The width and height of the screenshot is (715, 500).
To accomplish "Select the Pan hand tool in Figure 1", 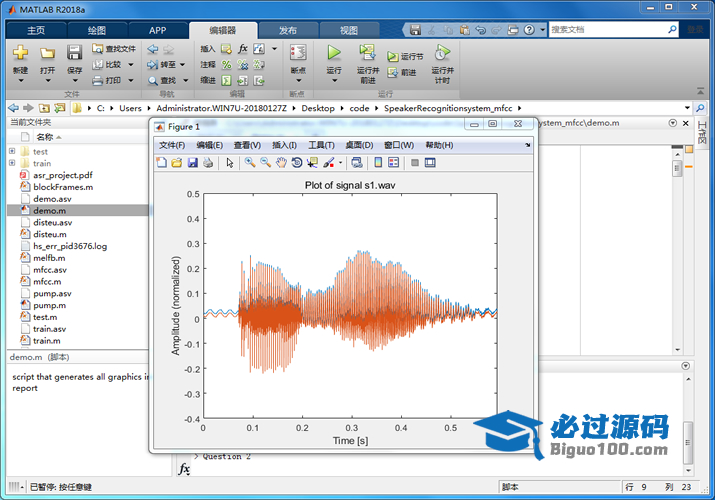I will pos(281,163).
